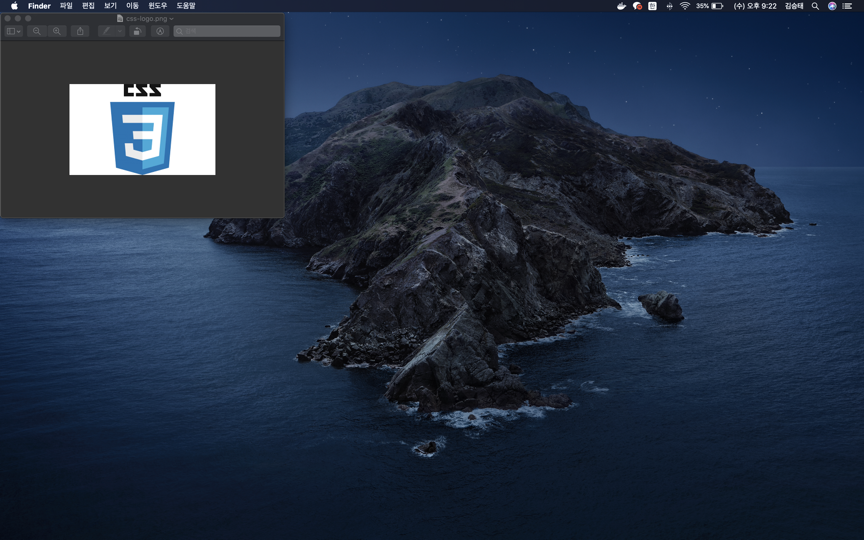The image size is (864, 540).
Task: Expand the highlight pen options arrow
Action: pos(120,31)
